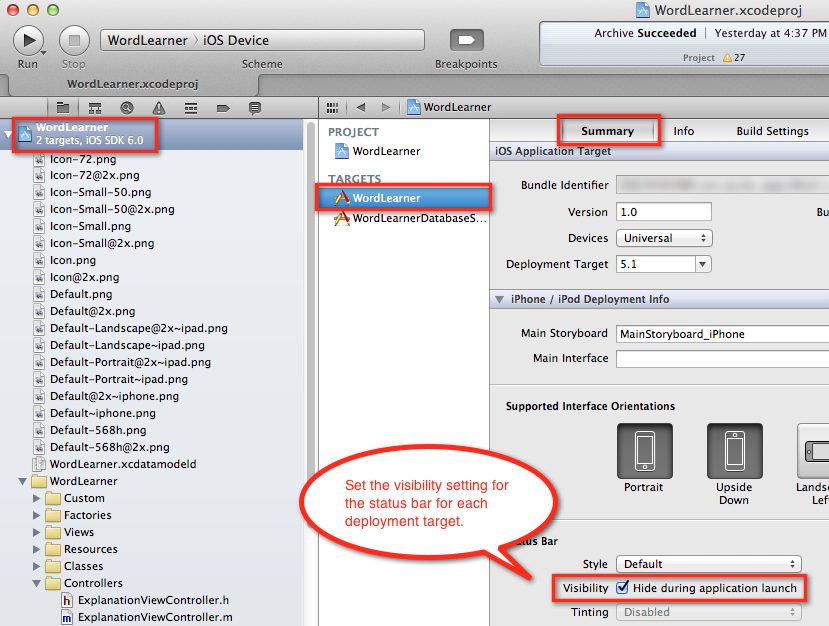The width and height of the screenshot is (829, 626).
Task: Select iOS Device destination in scheme
Action: [x=236, y=40]
